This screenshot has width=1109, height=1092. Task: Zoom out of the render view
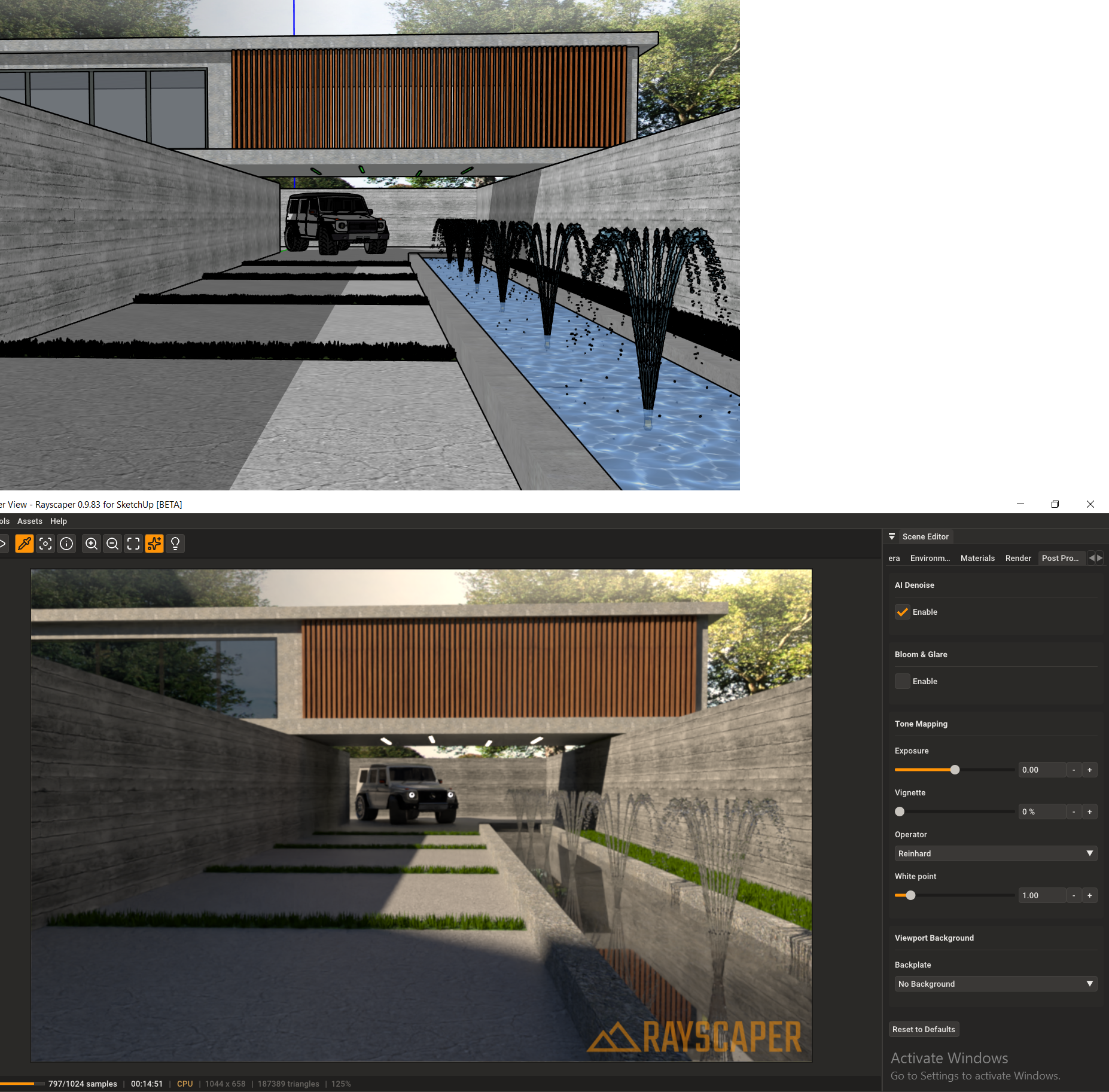(112, 544)
